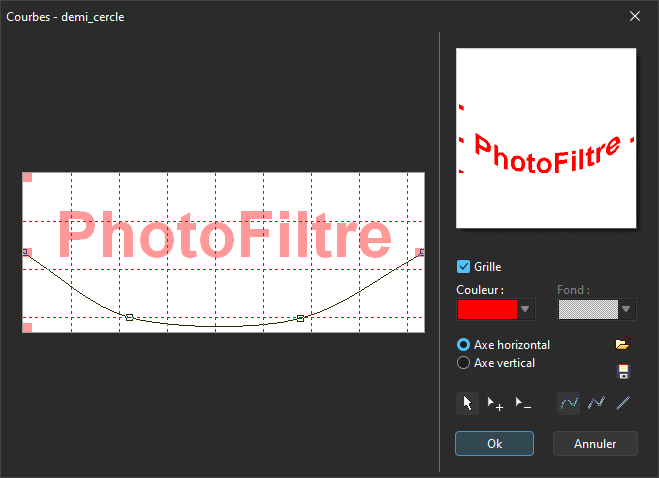Open the Fond dropdown arrow
This screenshot has width=659, height=478.
point(626,309)
